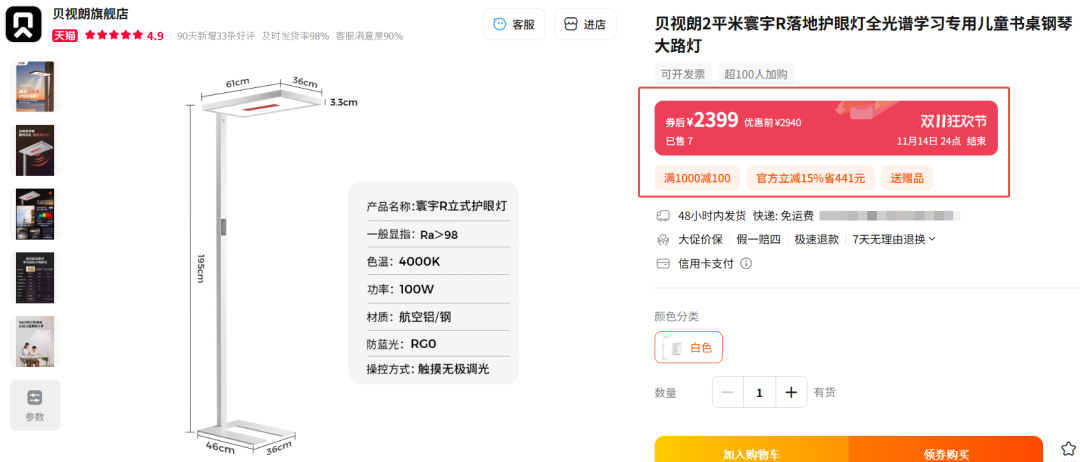Screen dimensions: 1080x462
Task: Click 领券购买 to buy with coupon
Action: click(x=946, y=450)
